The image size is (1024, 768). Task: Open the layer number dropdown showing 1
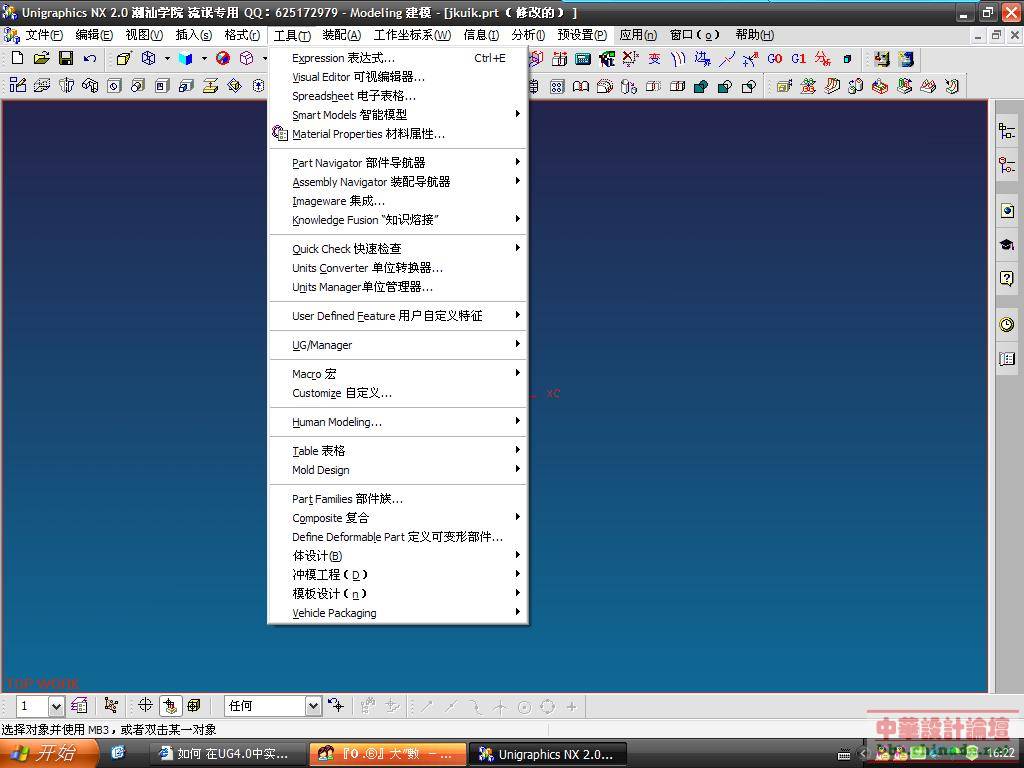[56, 706]
